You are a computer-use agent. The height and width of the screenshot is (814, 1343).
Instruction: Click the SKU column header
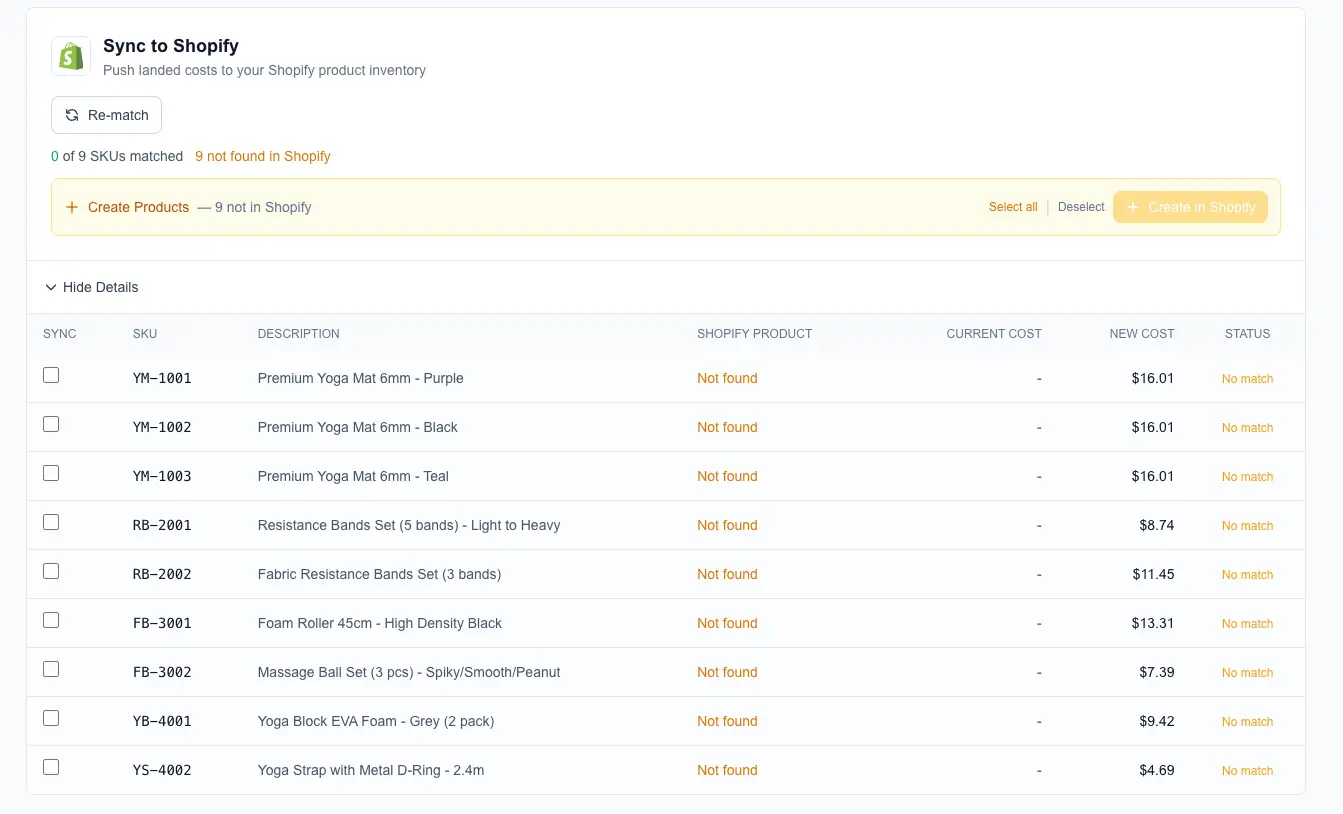click(145, 334)
